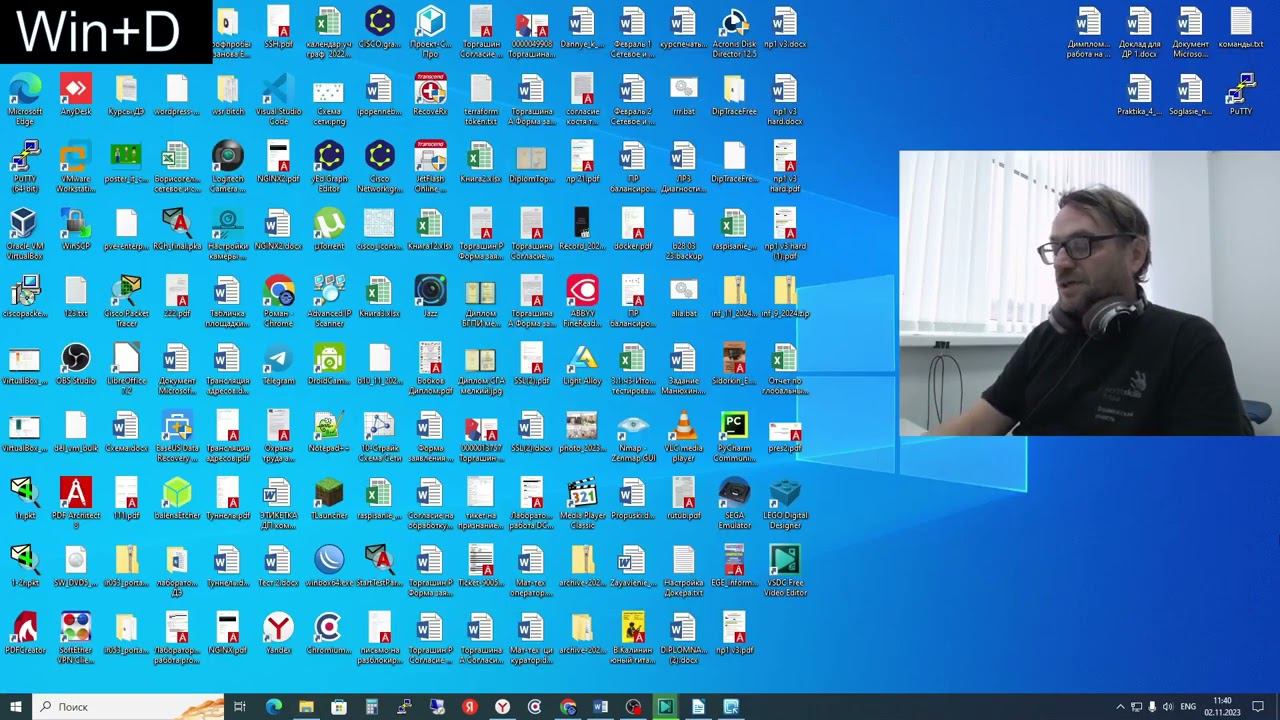This screenshot has height=720, width=1280.
Task: Select the VLC media player icon
Action: click(x=684, y=426)
